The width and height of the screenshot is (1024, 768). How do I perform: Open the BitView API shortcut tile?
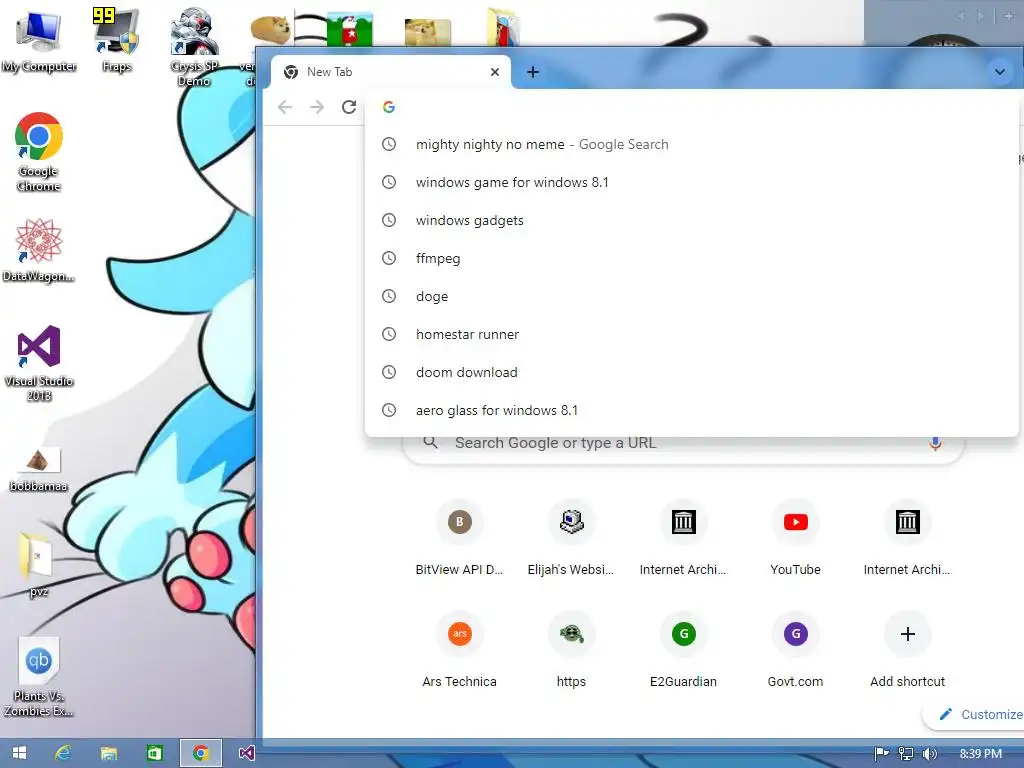[x=459, y=539]
